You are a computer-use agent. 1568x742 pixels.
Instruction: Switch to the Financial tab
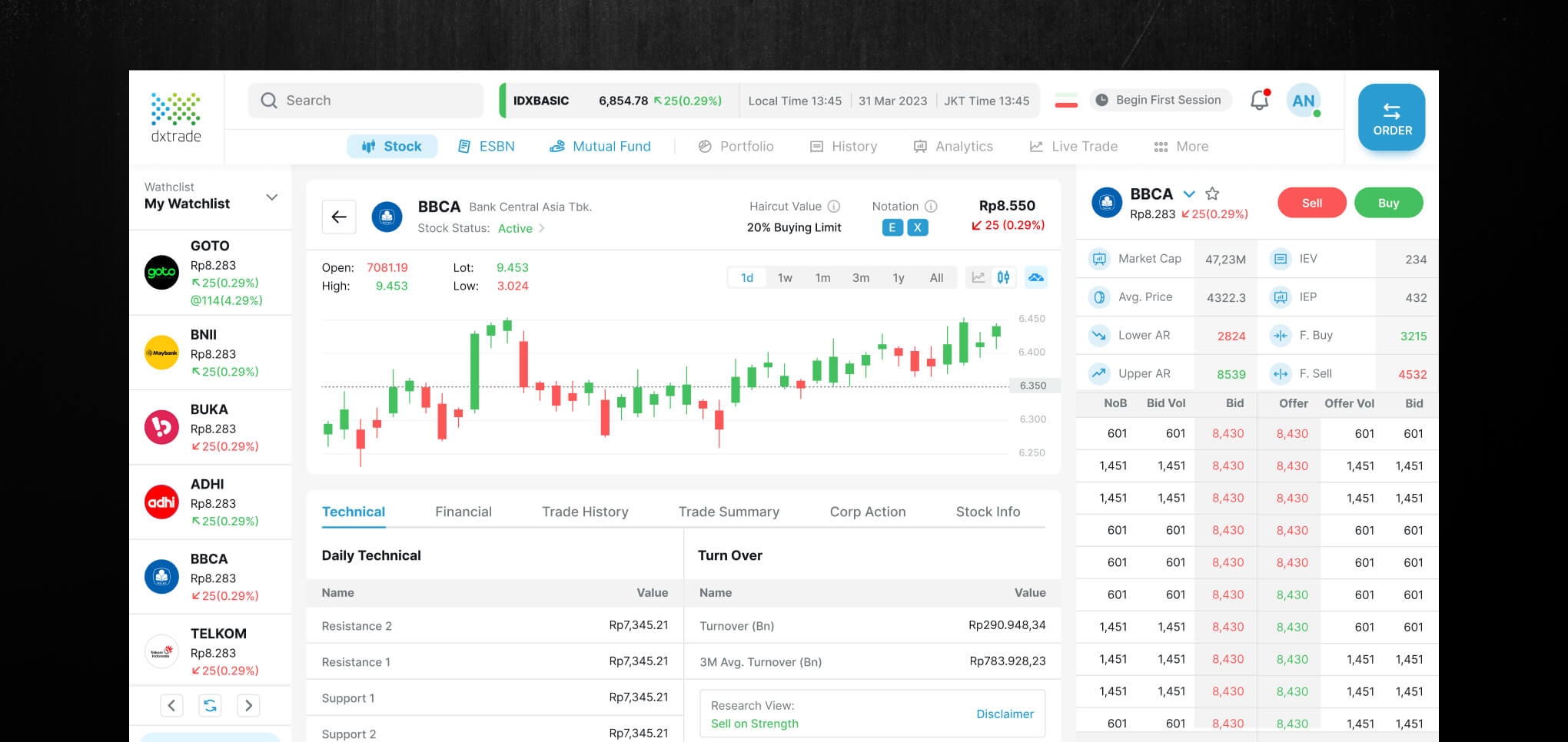click(x=463, y=512)
